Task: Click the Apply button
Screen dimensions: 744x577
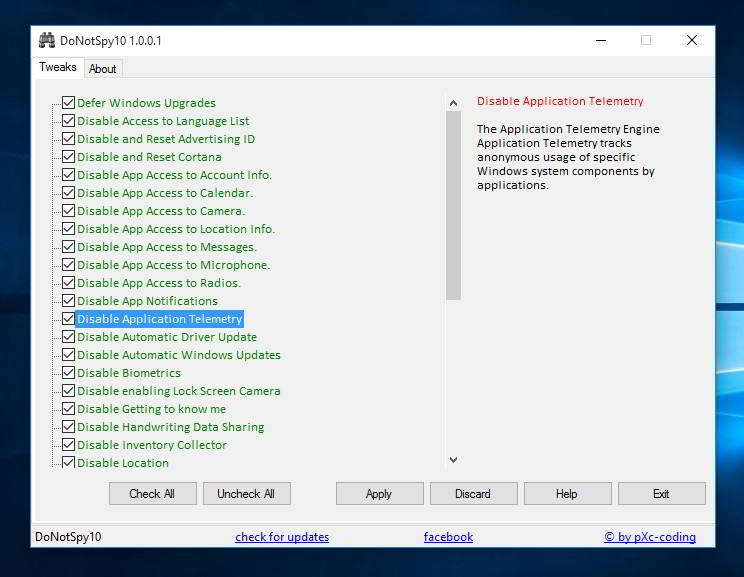Action: coord(379,493)
